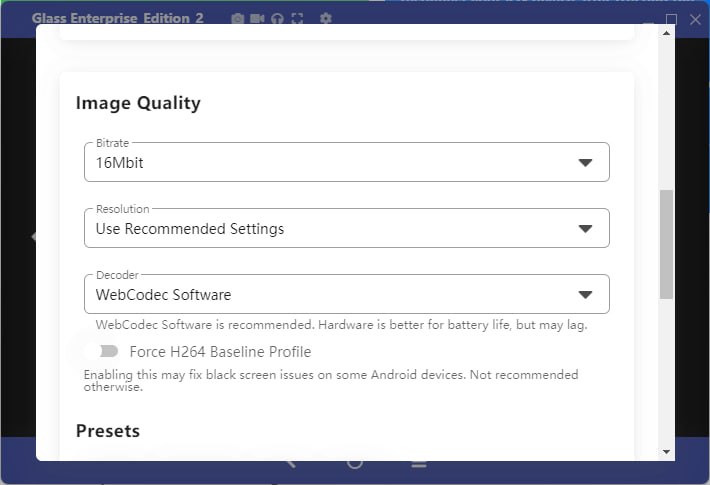This screenshot has width=710, height=485.
Task: Open the Bitrate dropdown showing 16Mbit
Action: point(347,162)
